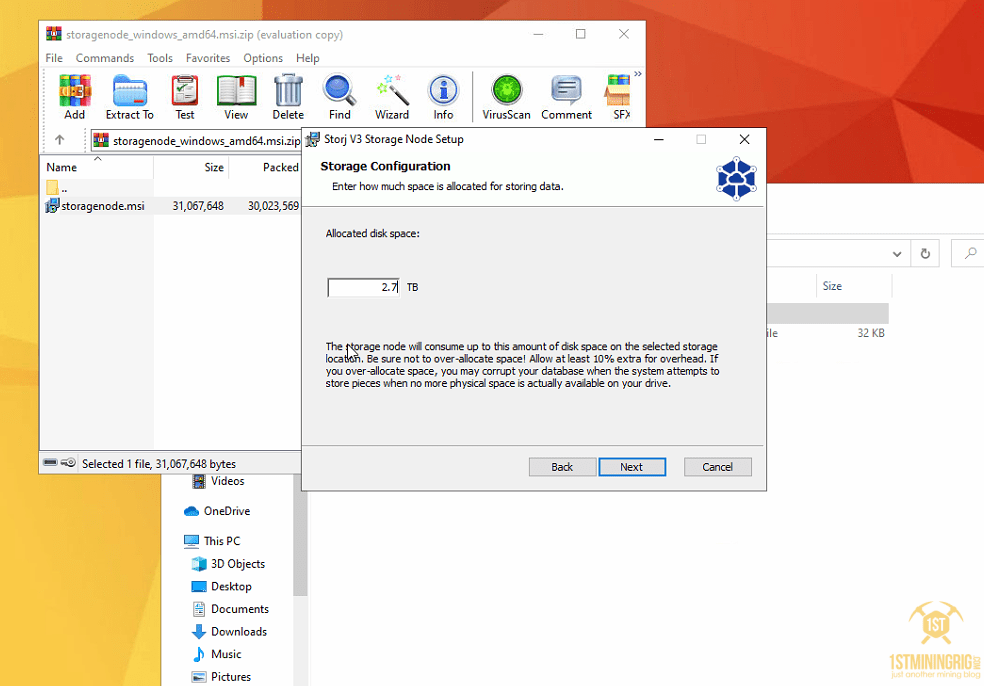Open Pictures in navigation pane
984x686 pixels.
pos(222,677)
